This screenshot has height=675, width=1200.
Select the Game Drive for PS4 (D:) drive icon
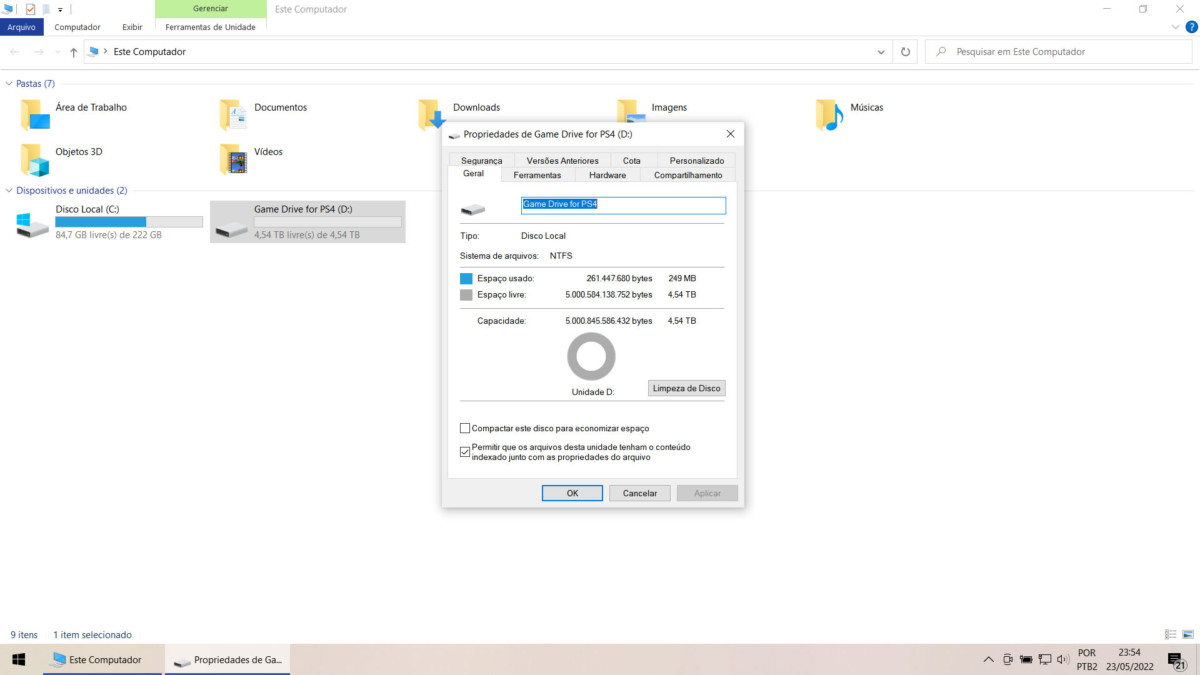231,228
